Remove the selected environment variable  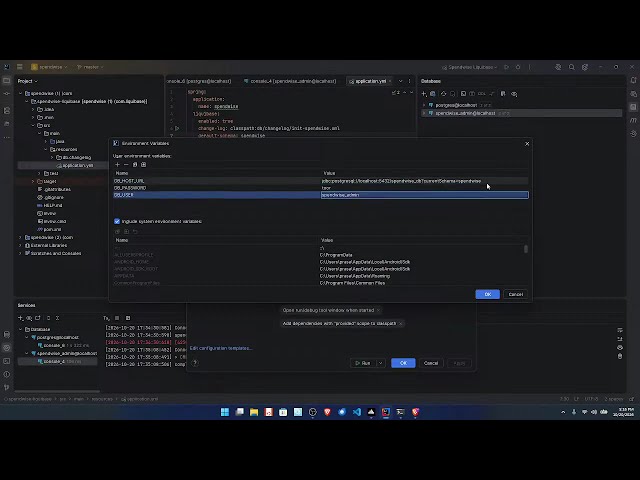(x=126, y=164)
